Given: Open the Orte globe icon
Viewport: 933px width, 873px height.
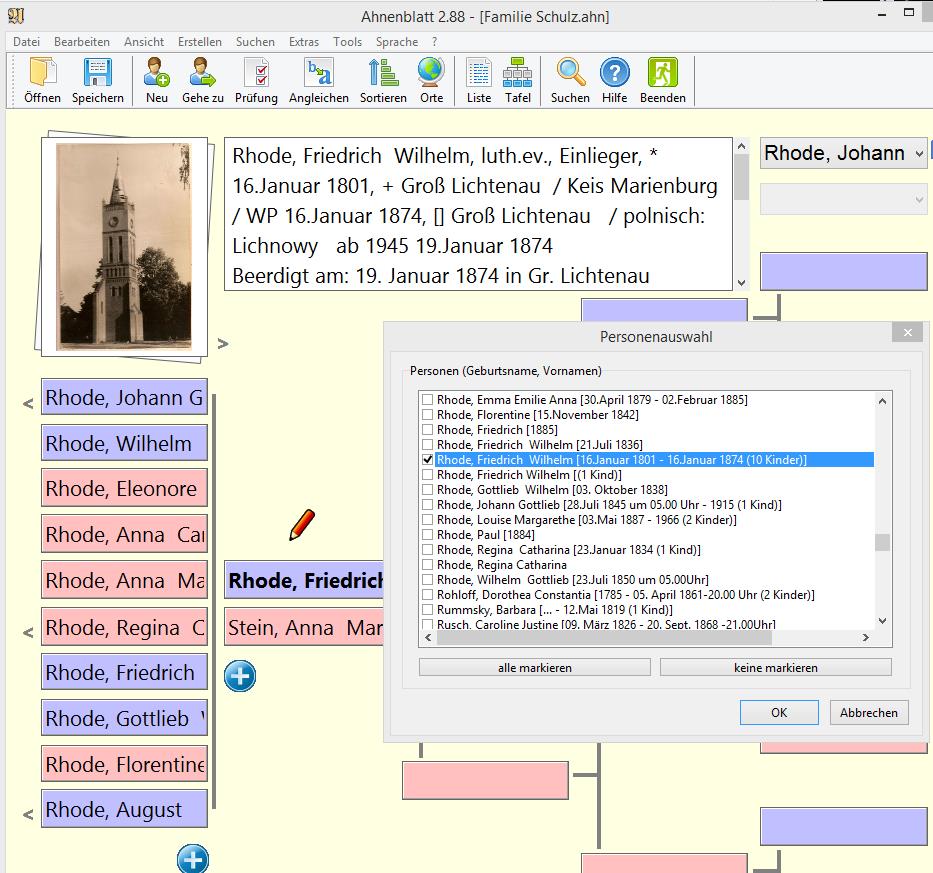Looking at the screenshot, I should pos(431,73).
